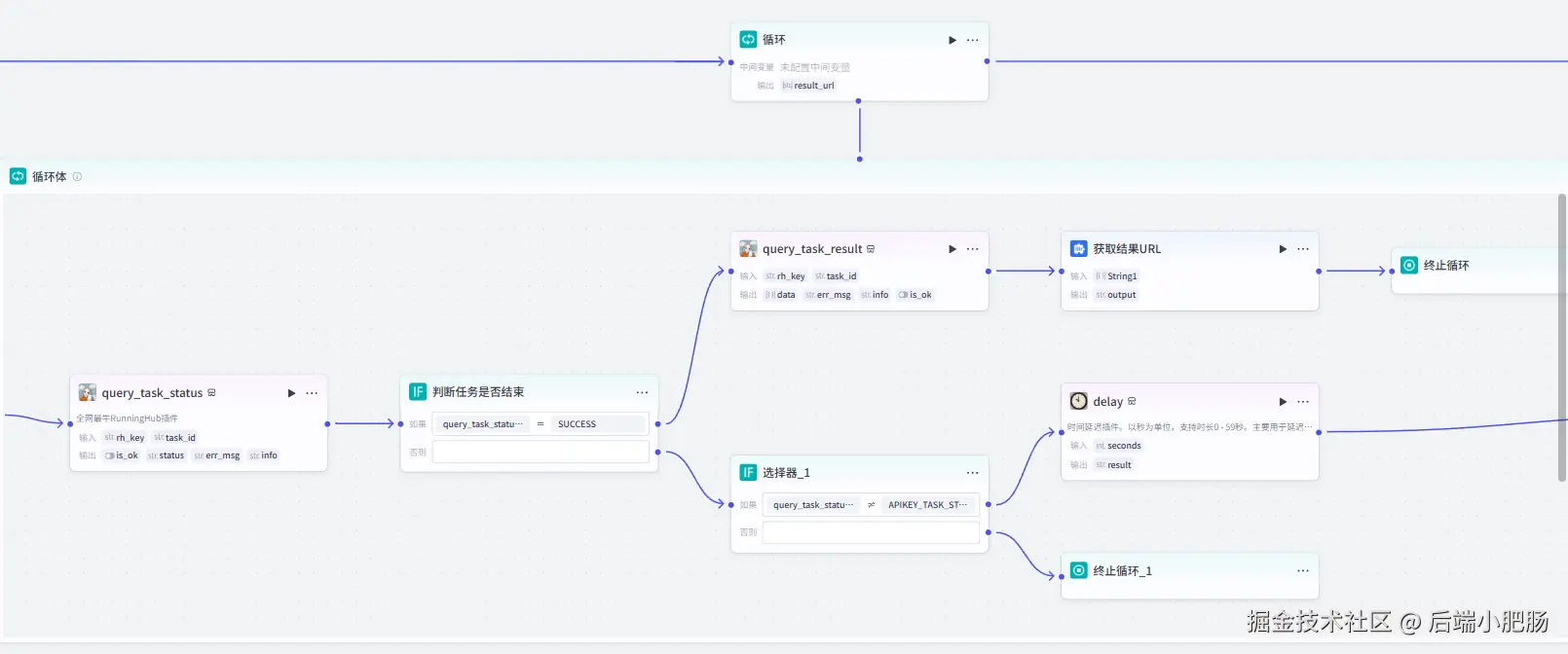Image resolution: width=1568 pixels, height=654 pixels.
Task: Click the 获取结果URL node title
Action: (1127, 249)
